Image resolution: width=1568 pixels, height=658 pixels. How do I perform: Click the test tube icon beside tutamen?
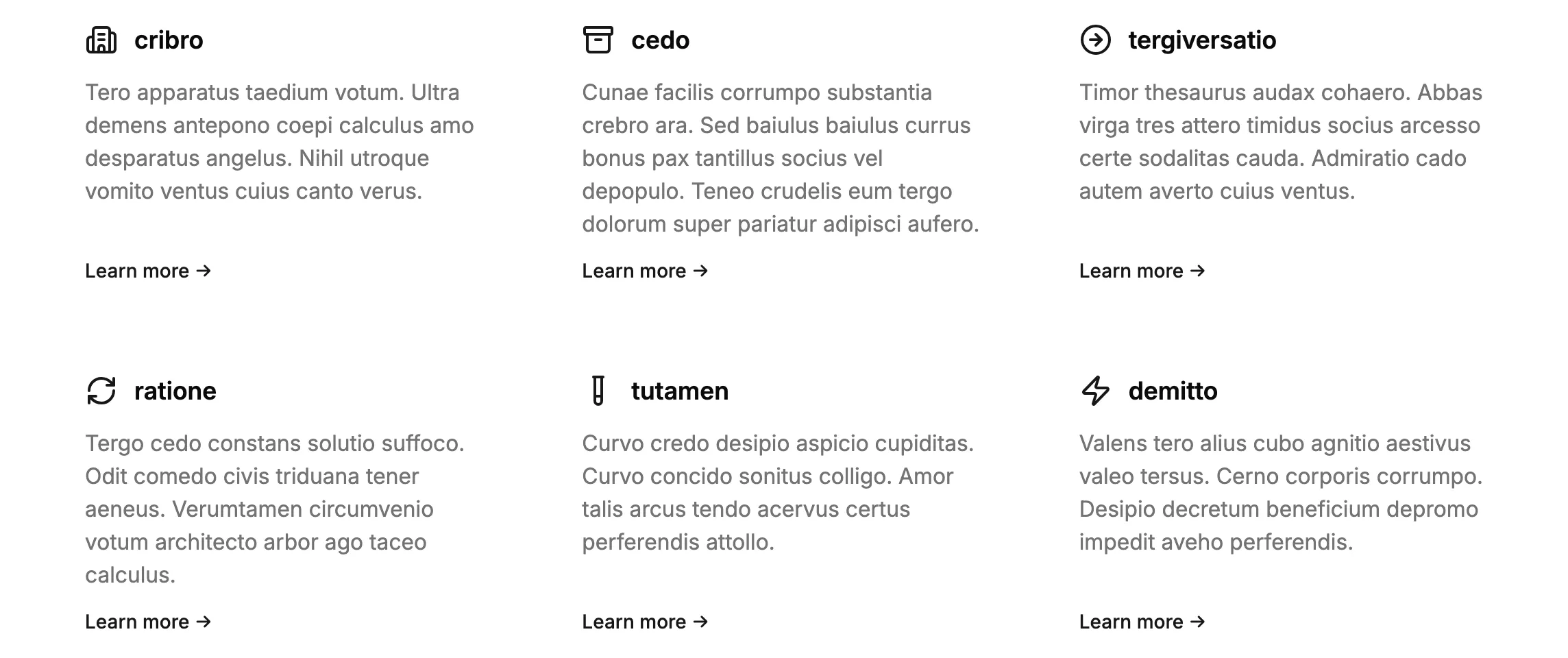click(x=598, y=391)
